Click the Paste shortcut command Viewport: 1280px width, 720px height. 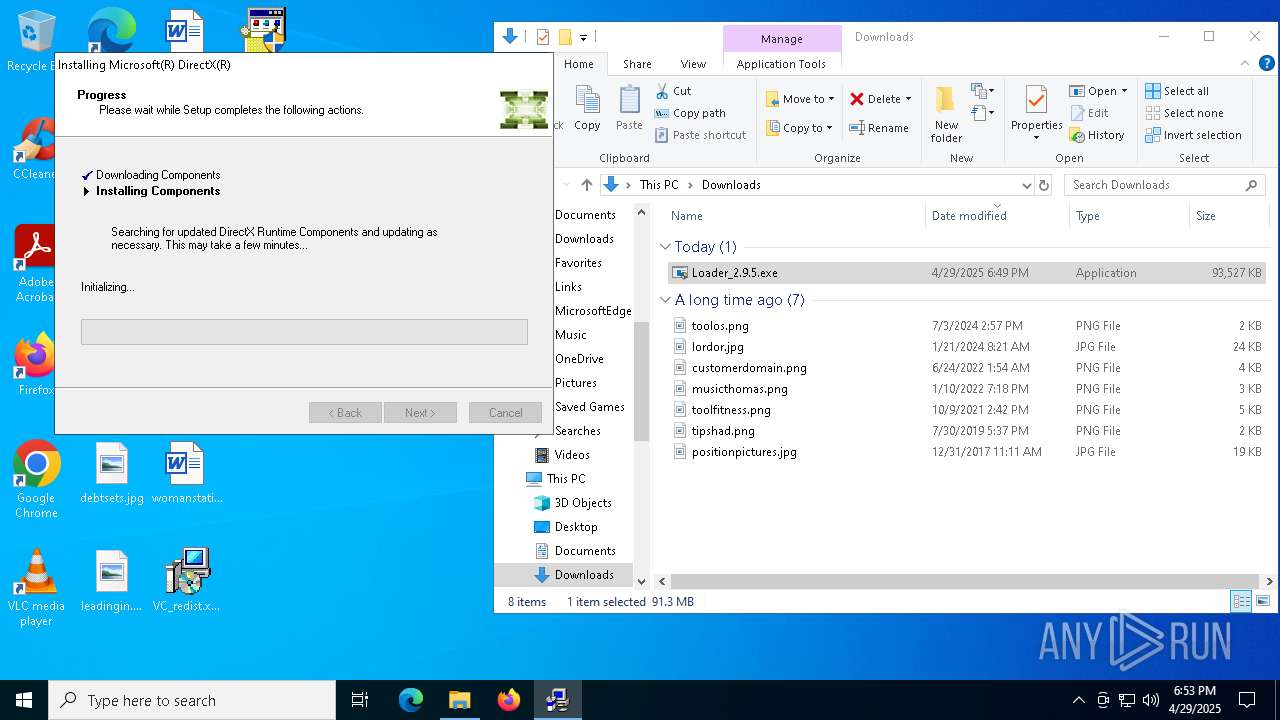[700, 135]
